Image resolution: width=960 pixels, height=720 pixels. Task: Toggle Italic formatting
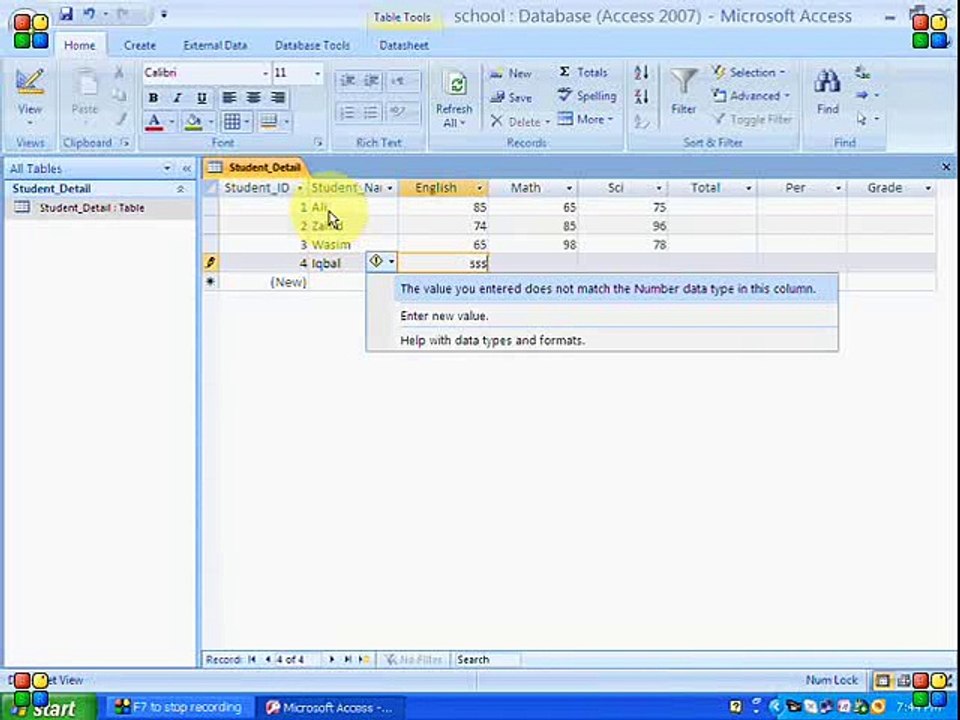click(x=177, y=97)
